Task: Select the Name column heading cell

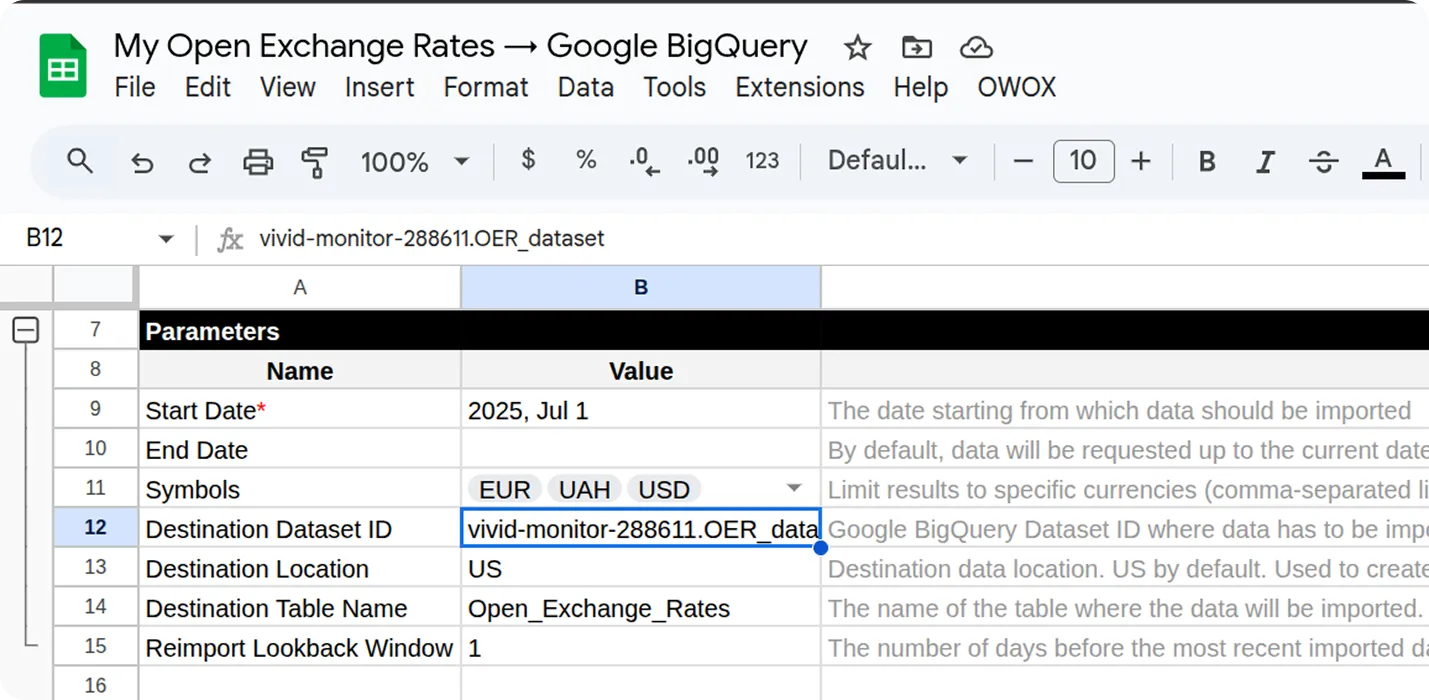Action: point(300,370)
